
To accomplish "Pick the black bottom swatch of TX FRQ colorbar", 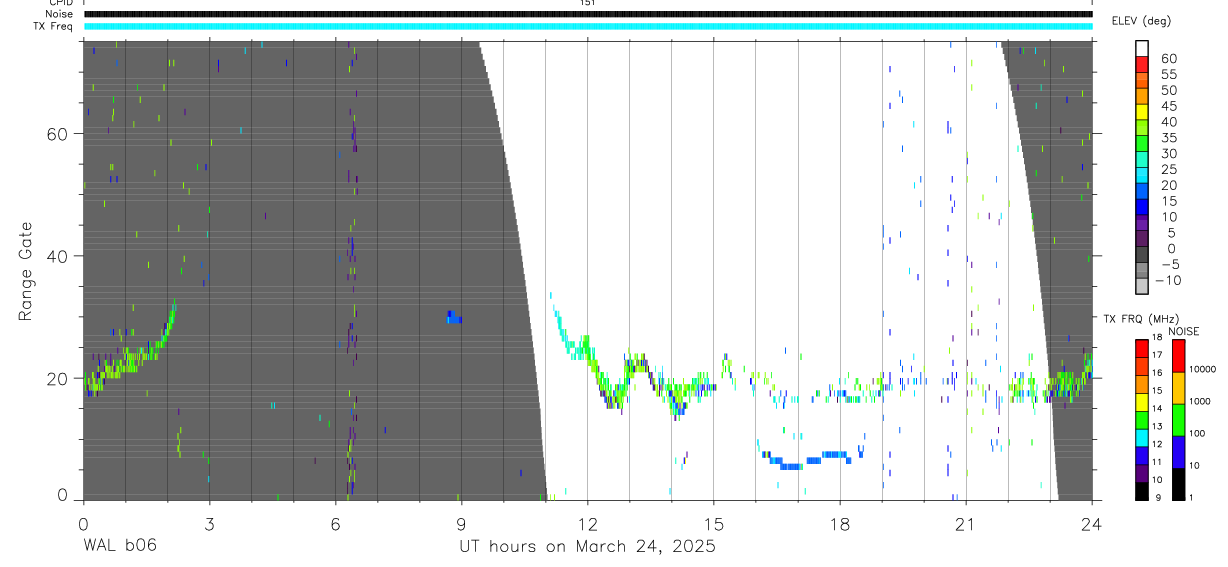I will click(x=1142, y=490).
